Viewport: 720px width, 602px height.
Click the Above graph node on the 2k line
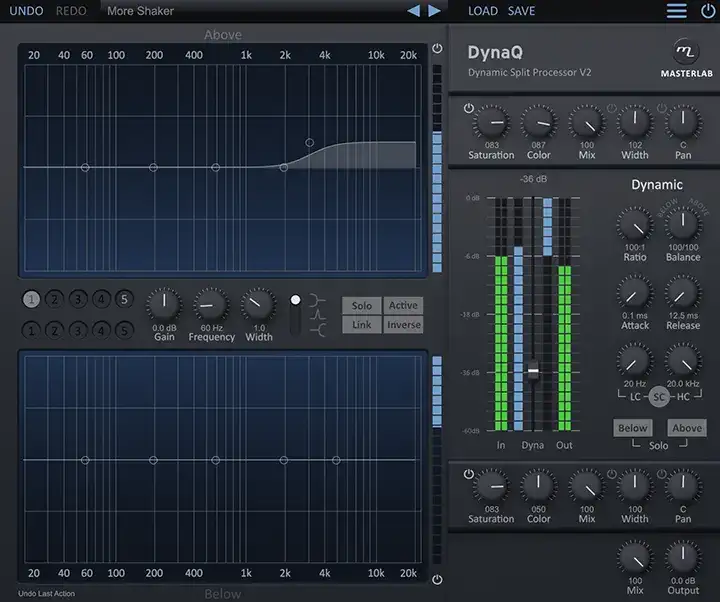point(284,168)
